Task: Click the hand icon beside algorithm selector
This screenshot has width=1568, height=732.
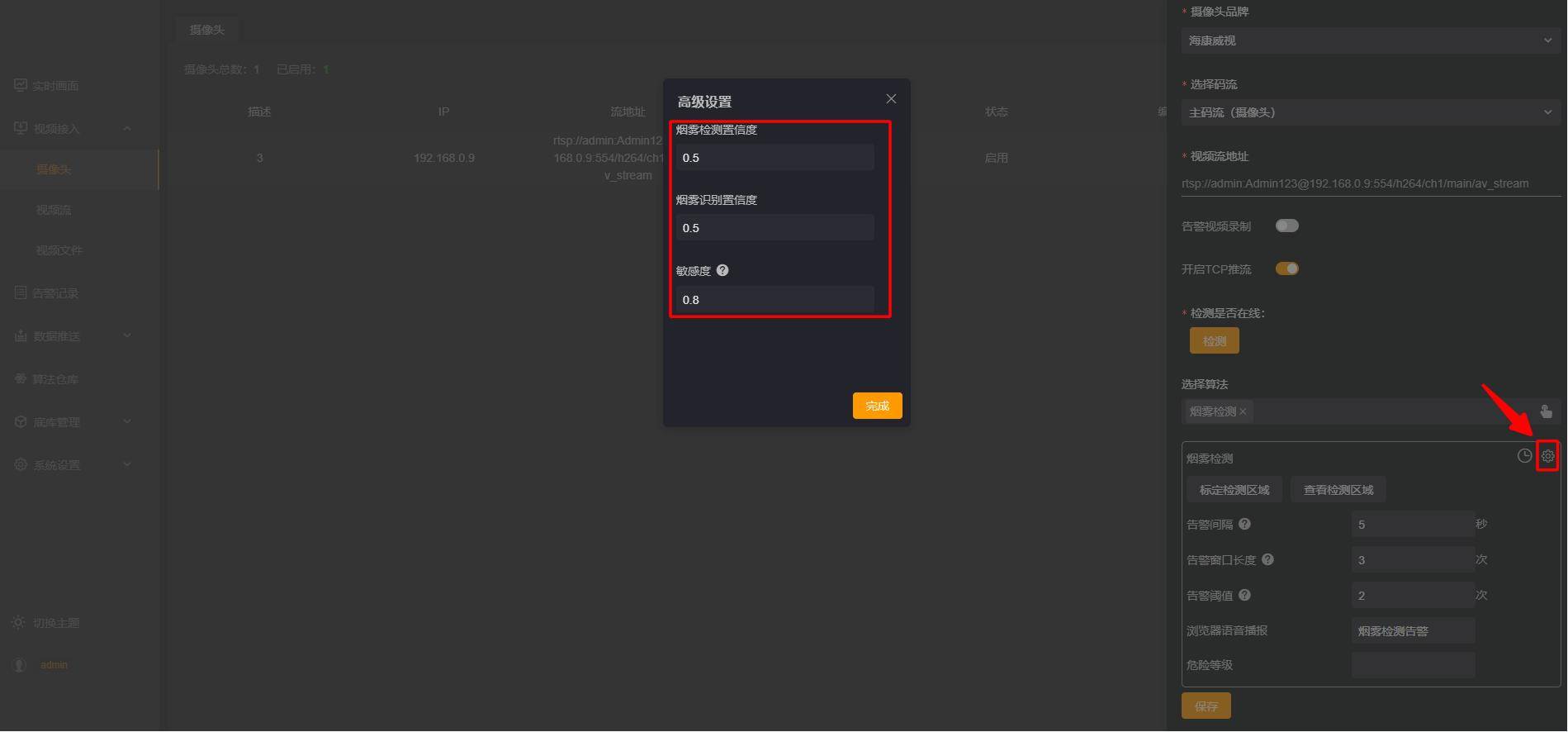Action: tap(1546, 411)
